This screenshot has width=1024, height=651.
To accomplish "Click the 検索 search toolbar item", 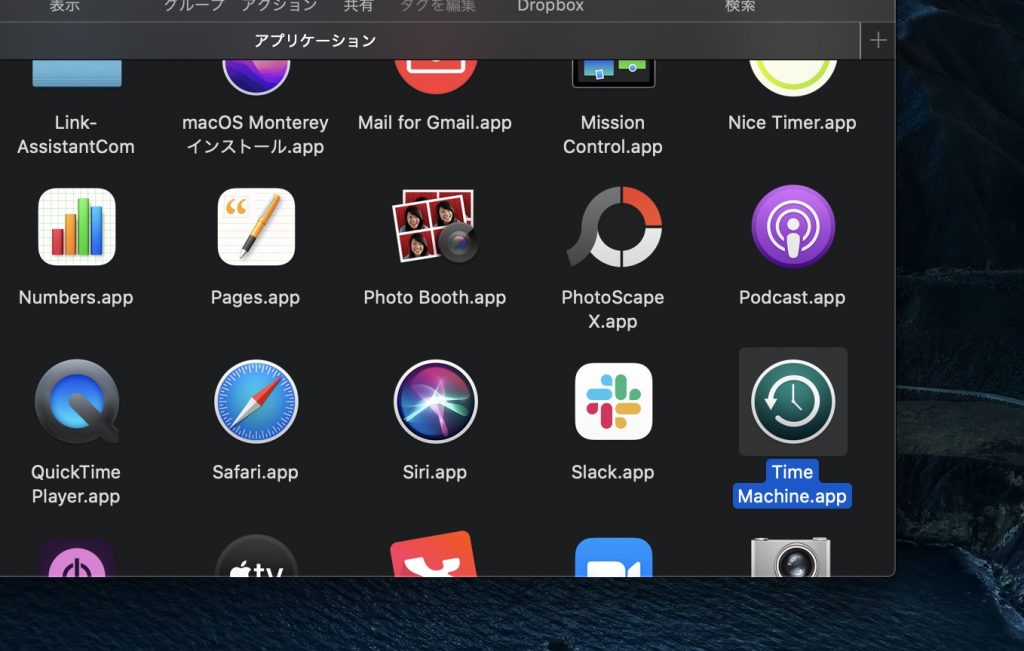I will coord(740,7).
